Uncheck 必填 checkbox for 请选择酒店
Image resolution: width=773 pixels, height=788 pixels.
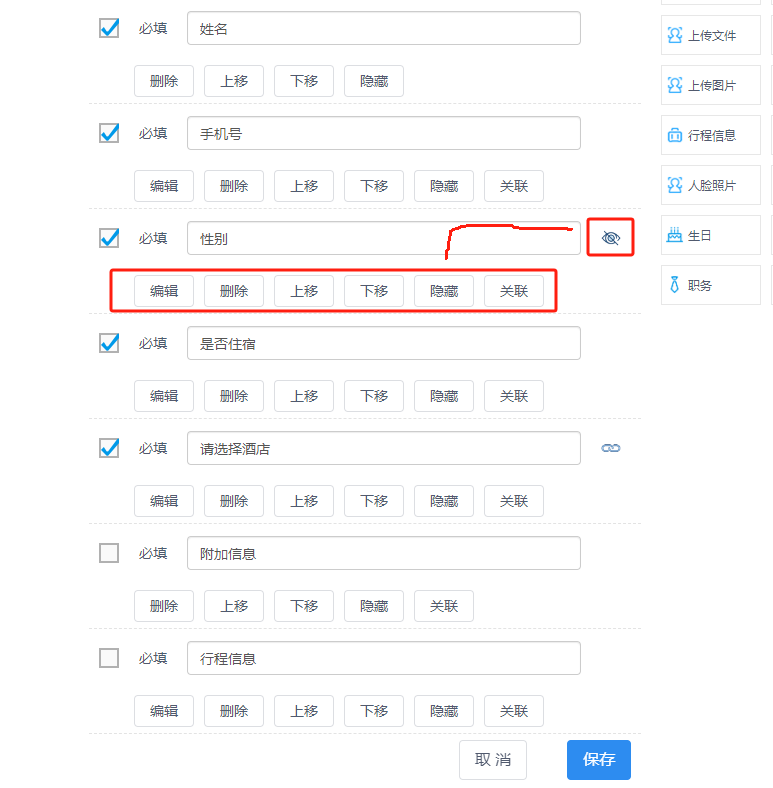pyautogui.click(x=109, y=448)
